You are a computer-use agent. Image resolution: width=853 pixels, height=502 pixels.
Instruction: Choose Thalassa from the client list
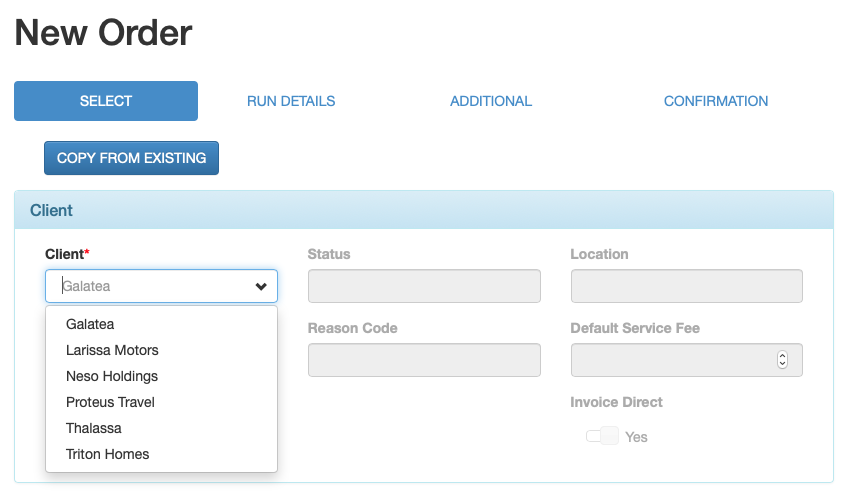[94, 428]
